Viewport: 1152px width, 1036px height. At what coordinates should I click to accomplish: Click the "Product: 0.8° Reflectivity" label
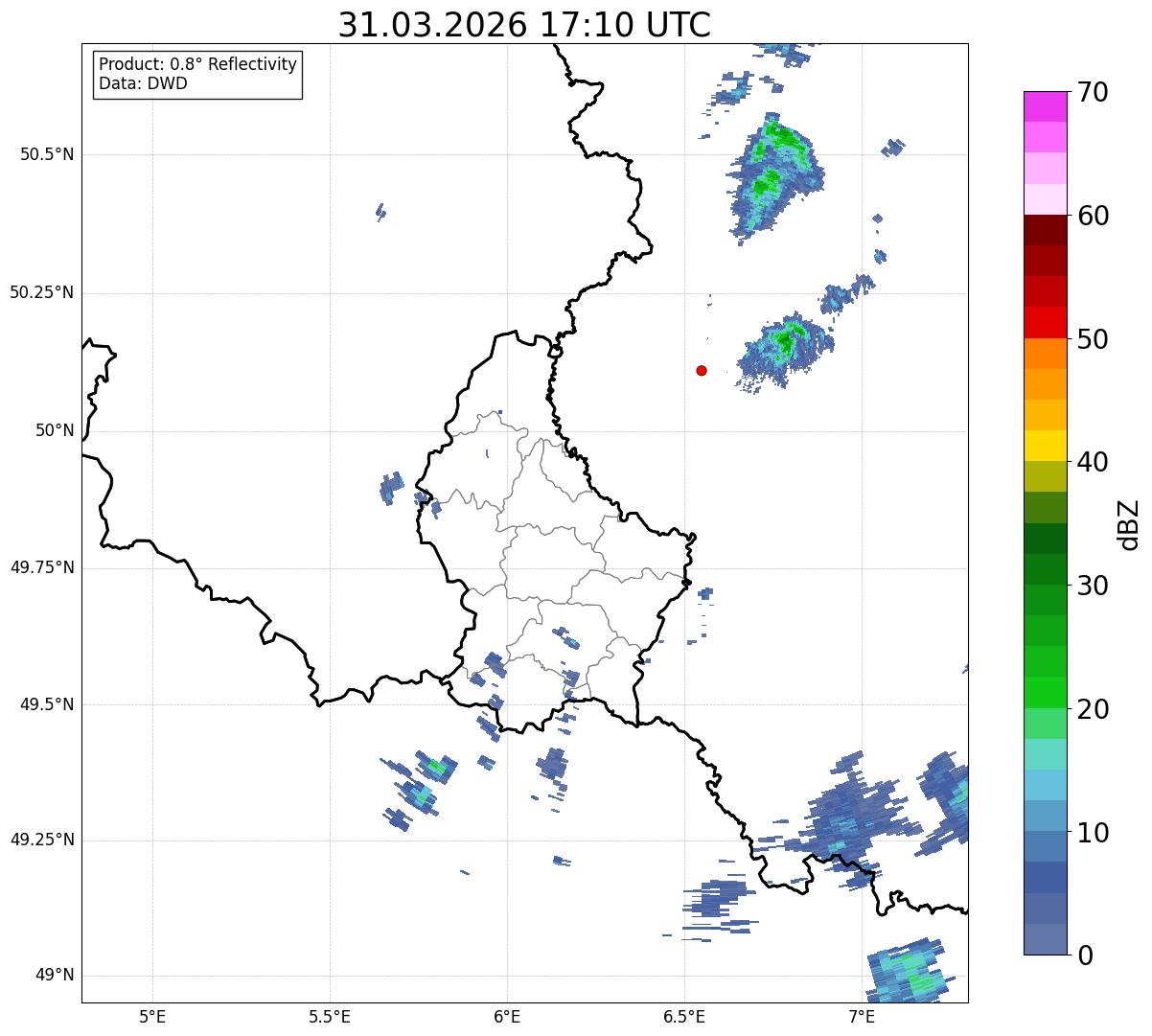pyautogui.click(x=198, y=64)
